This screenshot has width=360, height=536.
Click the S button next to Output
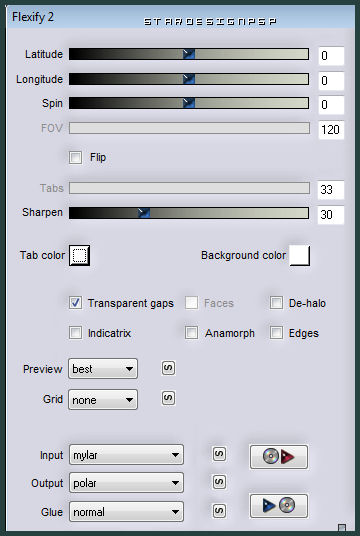[x=219, y=482]
